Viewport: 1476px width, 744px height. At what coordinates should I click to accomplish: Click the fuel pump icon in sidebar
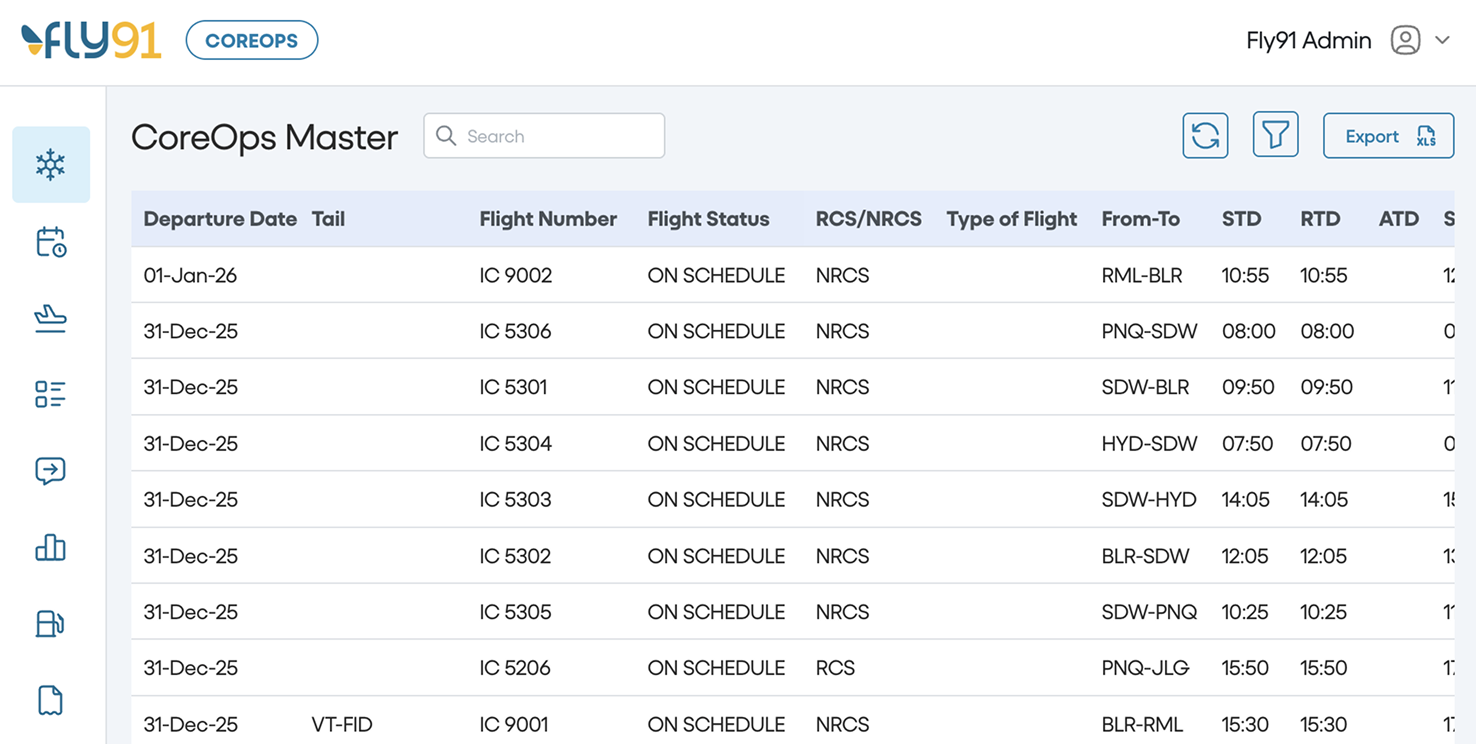(51, 623)
